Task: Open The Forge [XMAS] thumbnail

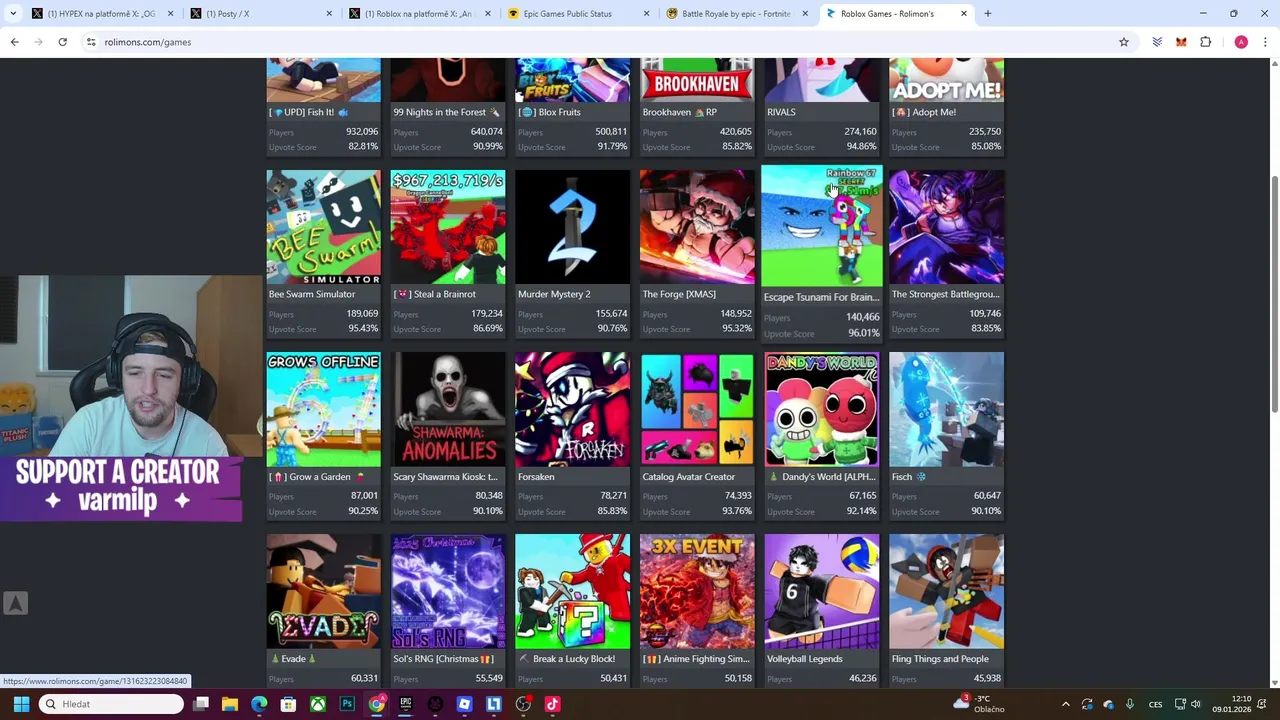Action: (697, 227)
